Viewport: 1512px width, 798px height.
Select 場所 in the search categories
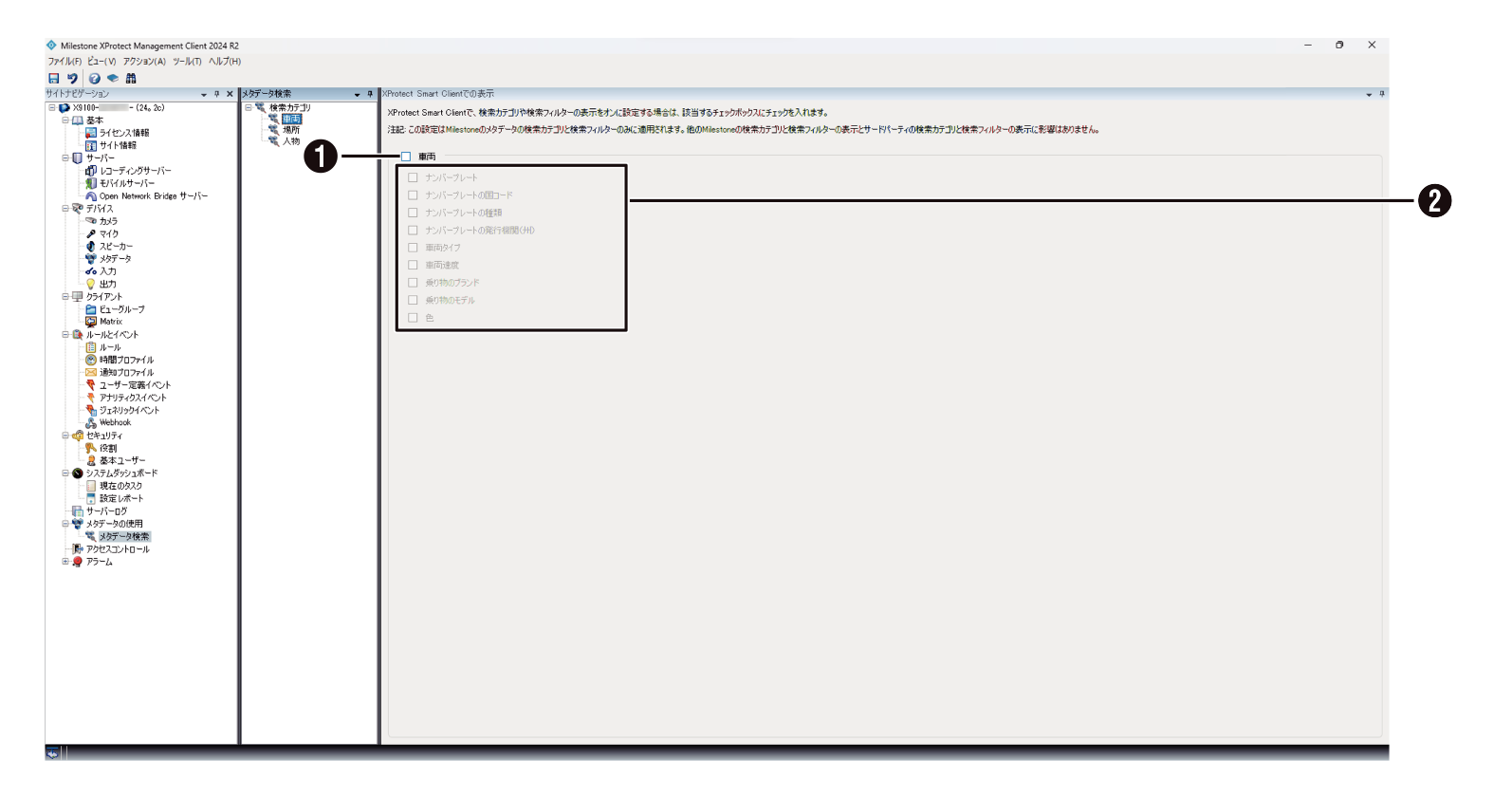(291, 130)
